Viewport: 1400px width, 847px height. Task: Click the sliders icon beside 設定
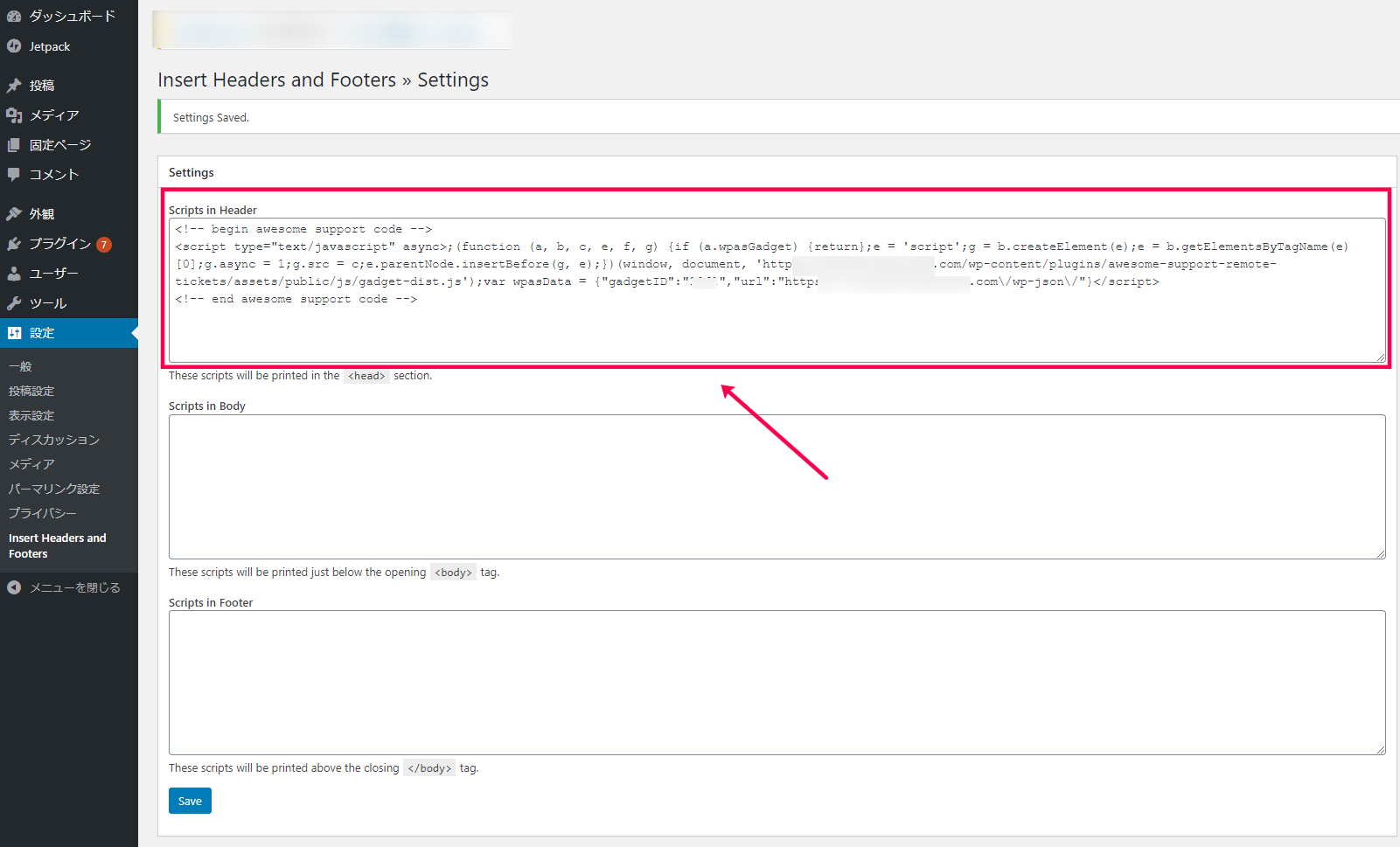pos(14,333)
